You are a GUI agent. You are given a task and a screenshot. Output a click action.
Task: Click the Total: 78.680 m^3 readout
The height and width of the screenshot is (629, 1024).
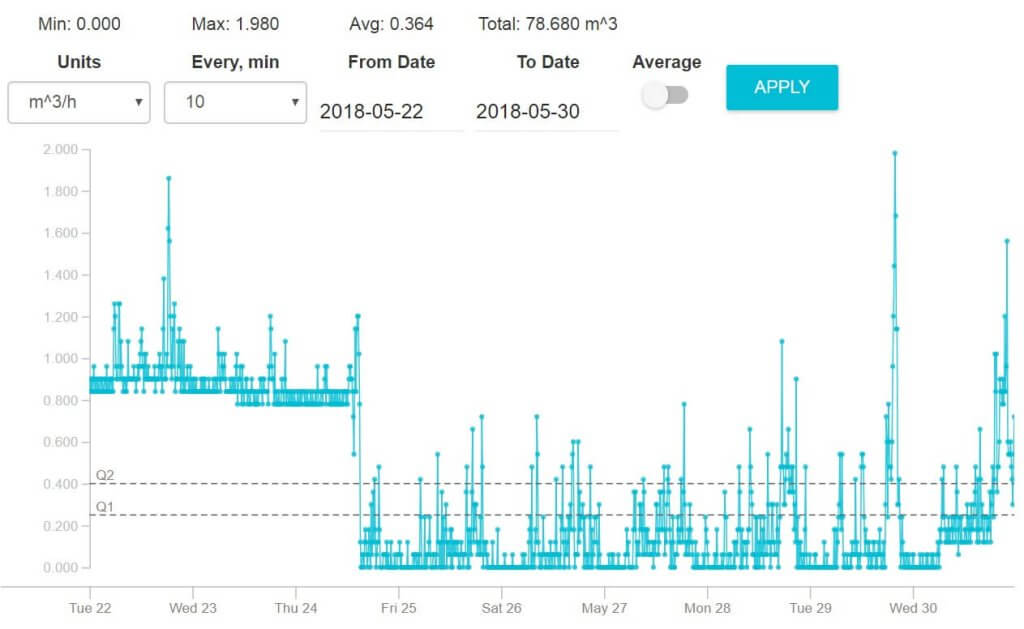tap(548, 23)
